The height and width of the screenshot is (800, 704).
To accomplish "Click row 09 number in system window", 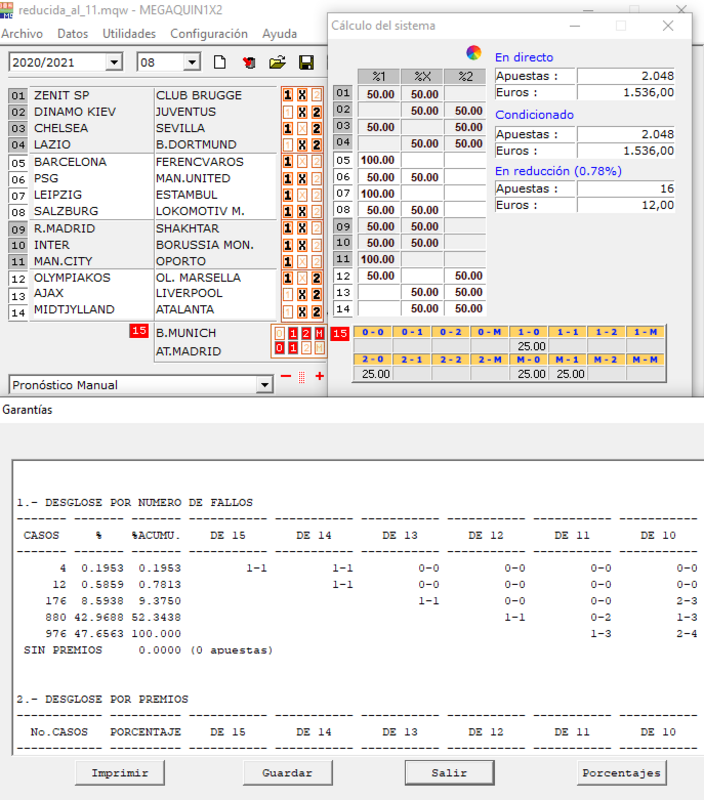I will 343,226.
